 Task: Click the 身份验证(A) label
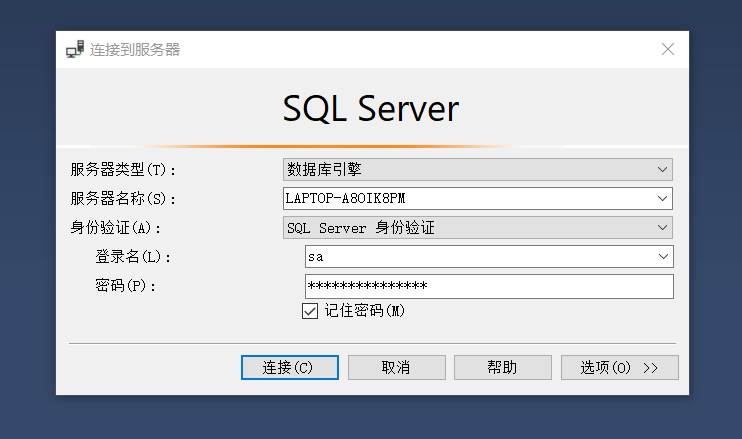pos(115,228)
